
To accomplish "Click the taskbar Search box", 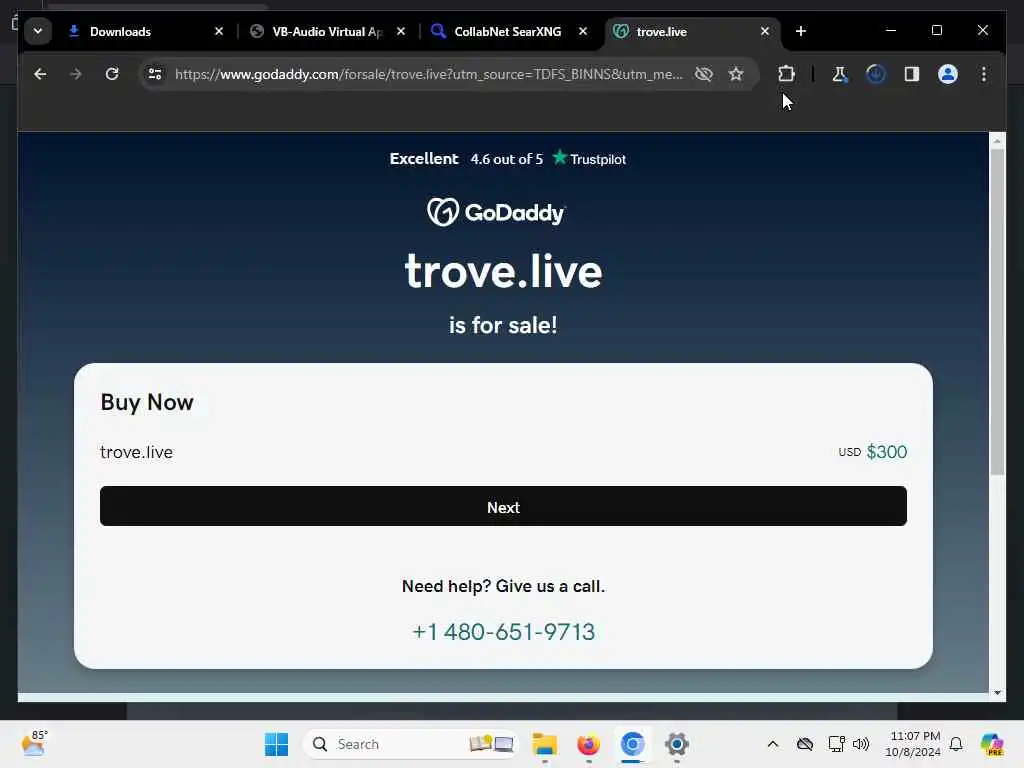I will (412, 744).
